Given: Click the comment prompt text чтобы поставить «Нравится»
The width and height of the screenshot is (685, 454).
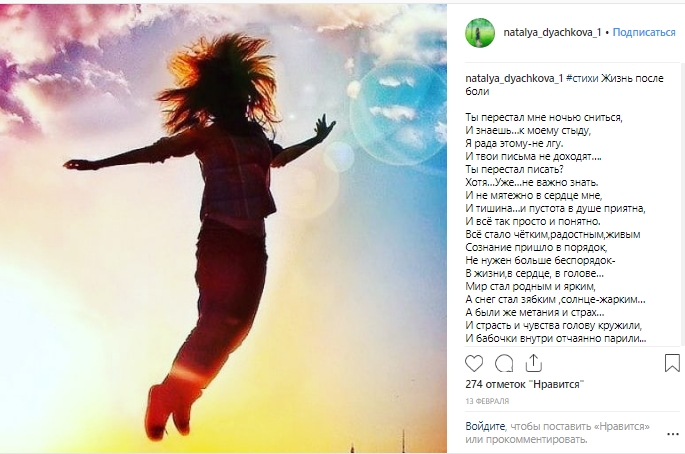Looking at the screenshot, I should [x=580, y=426].
